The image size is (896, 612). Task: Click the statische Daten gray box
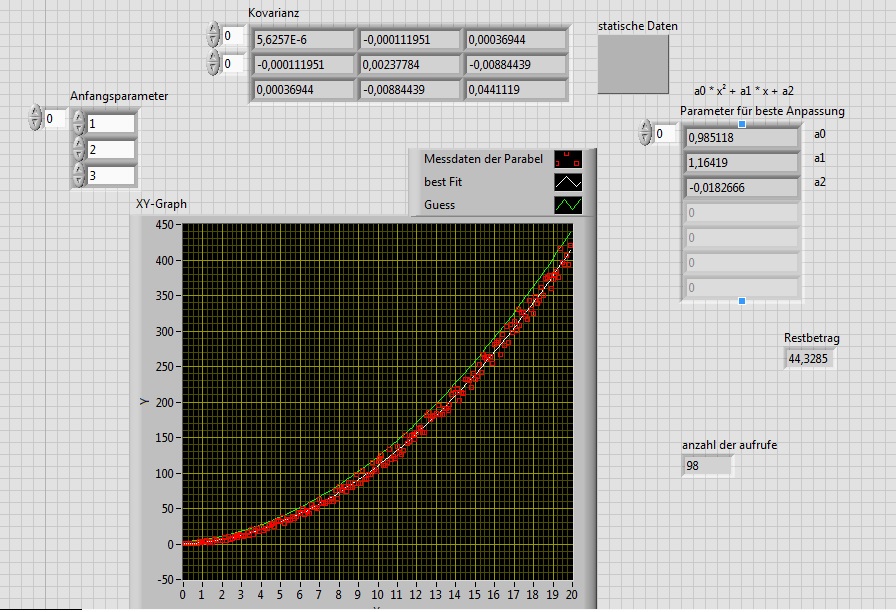tap(632, 65)
